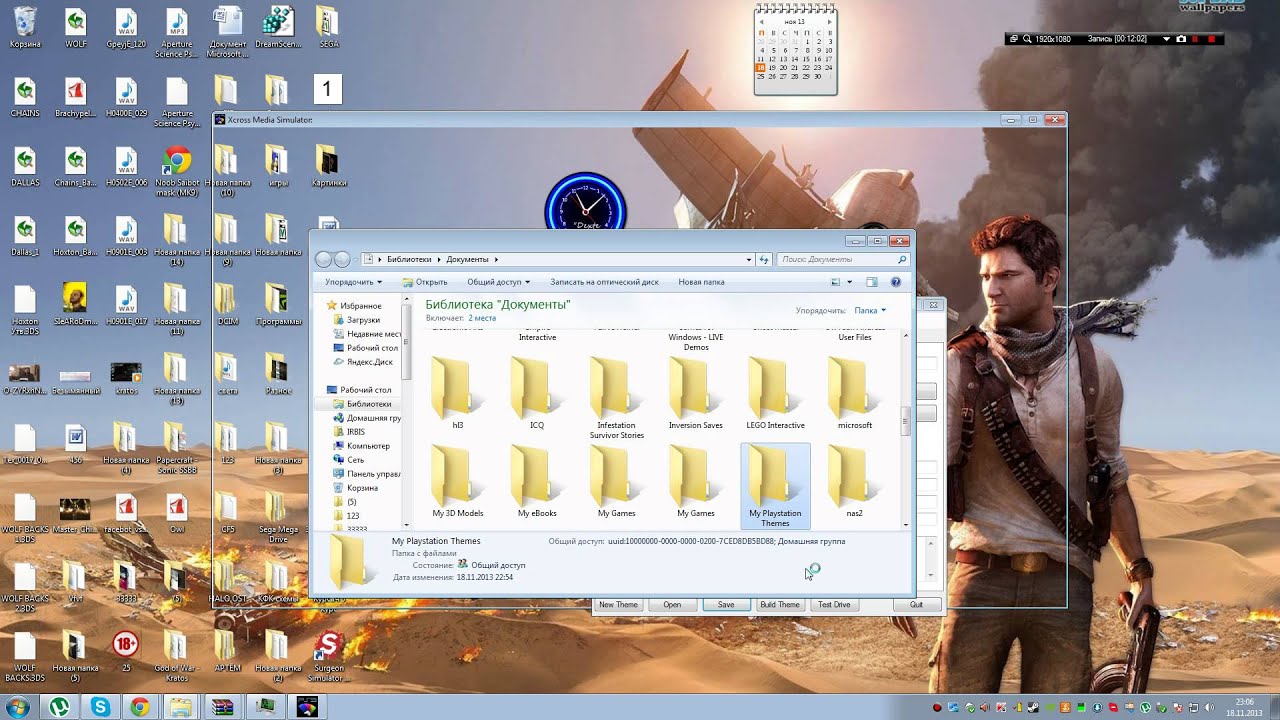Image resolution: width=1280 pixels, height=720 pixels.
Task: Click the Explorer back navigation arrow
Action: pos(323,259)
